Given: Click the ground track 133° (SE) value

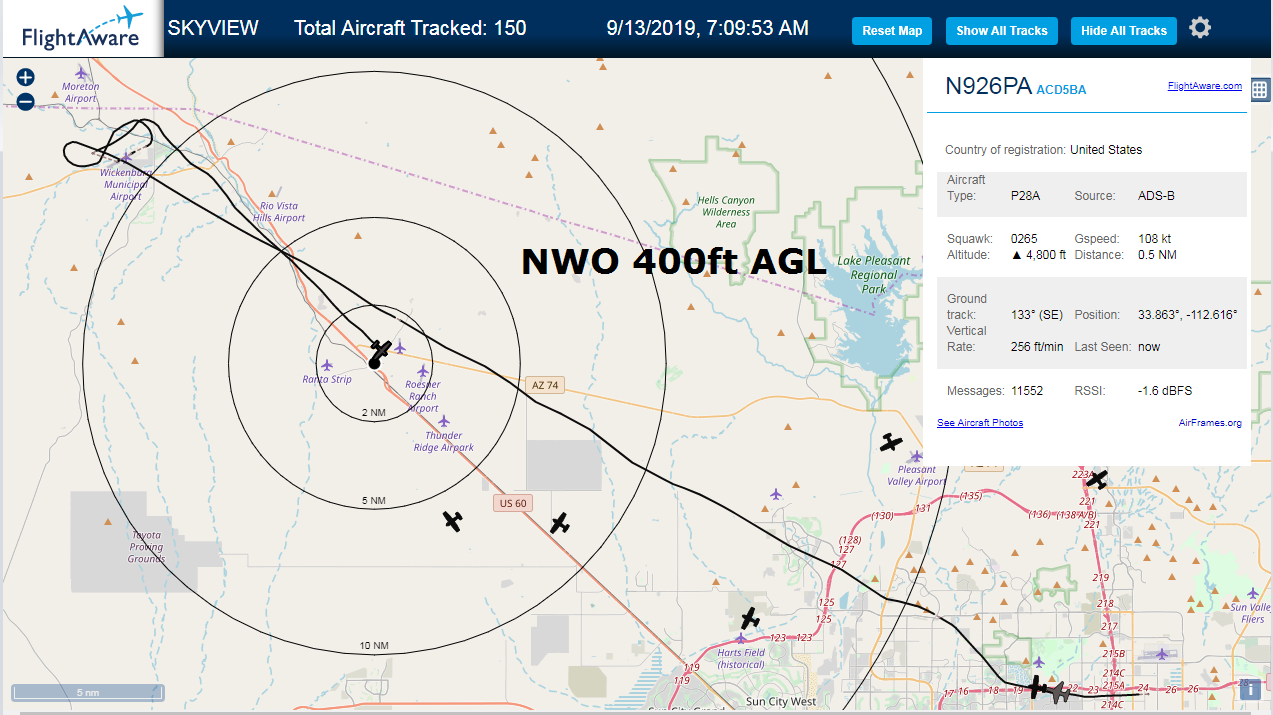Looking at the screenshot, I should (x=1037, y=315).
